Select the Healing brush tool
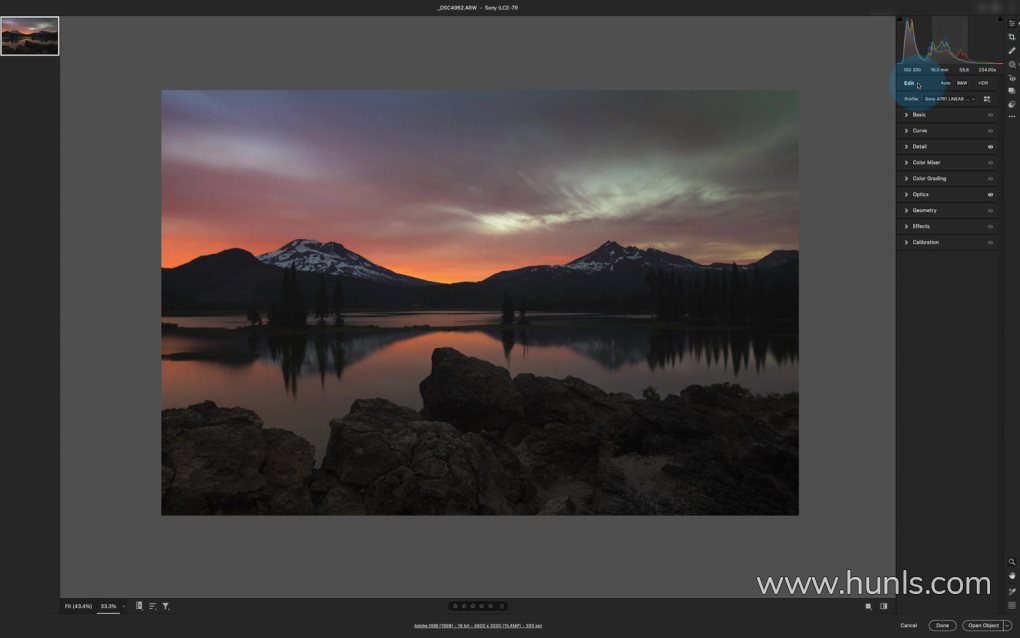 coord(1012,51)
